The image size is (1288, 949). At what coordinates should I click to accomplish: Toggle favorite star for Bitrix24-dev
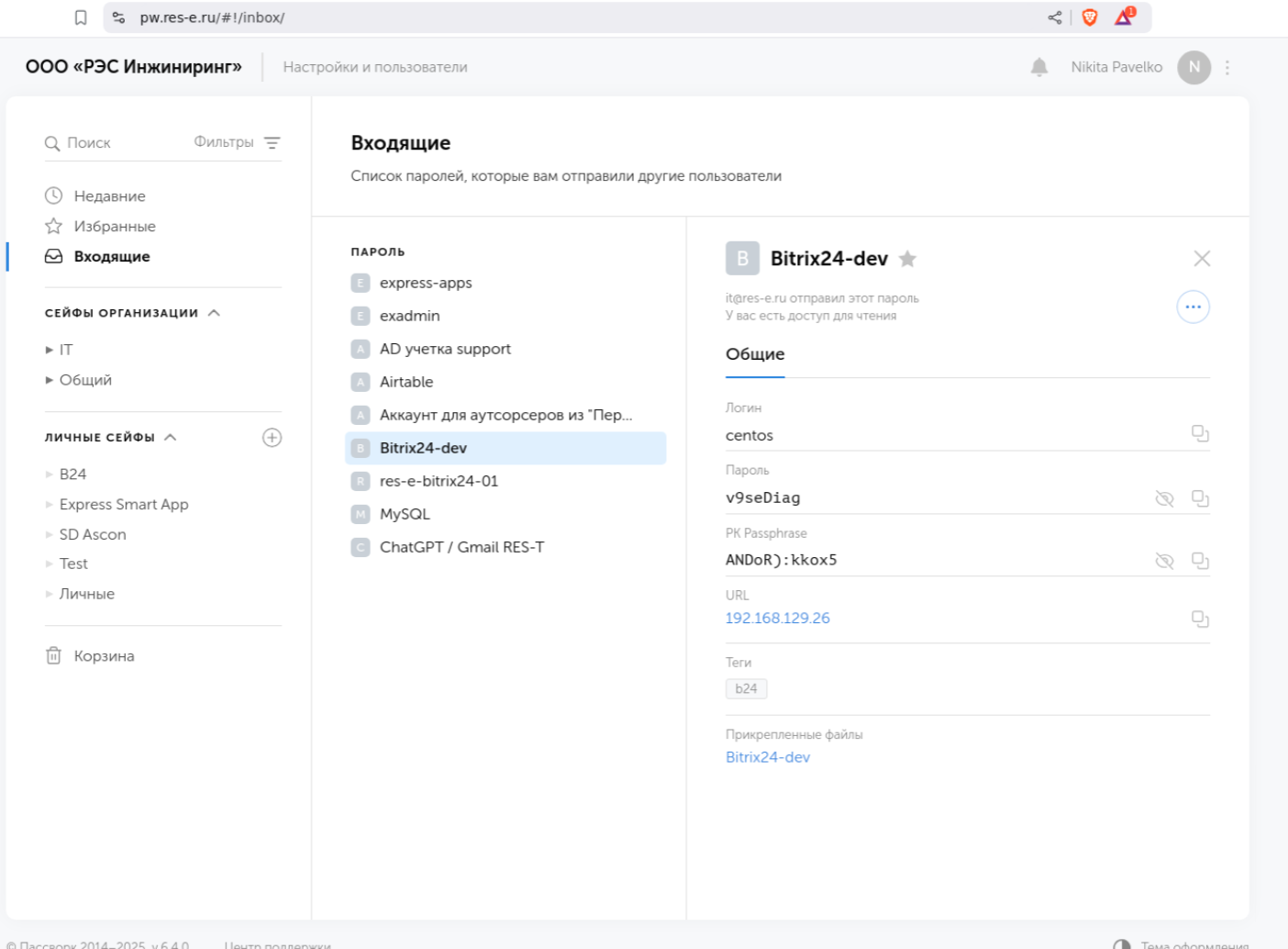coord(907,259)
